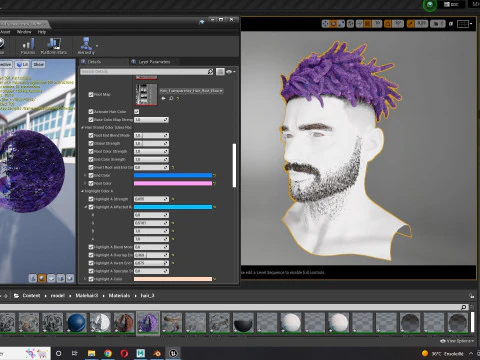
Task: Open the grid snap size 10 dropdown
Action: [377, 24]
